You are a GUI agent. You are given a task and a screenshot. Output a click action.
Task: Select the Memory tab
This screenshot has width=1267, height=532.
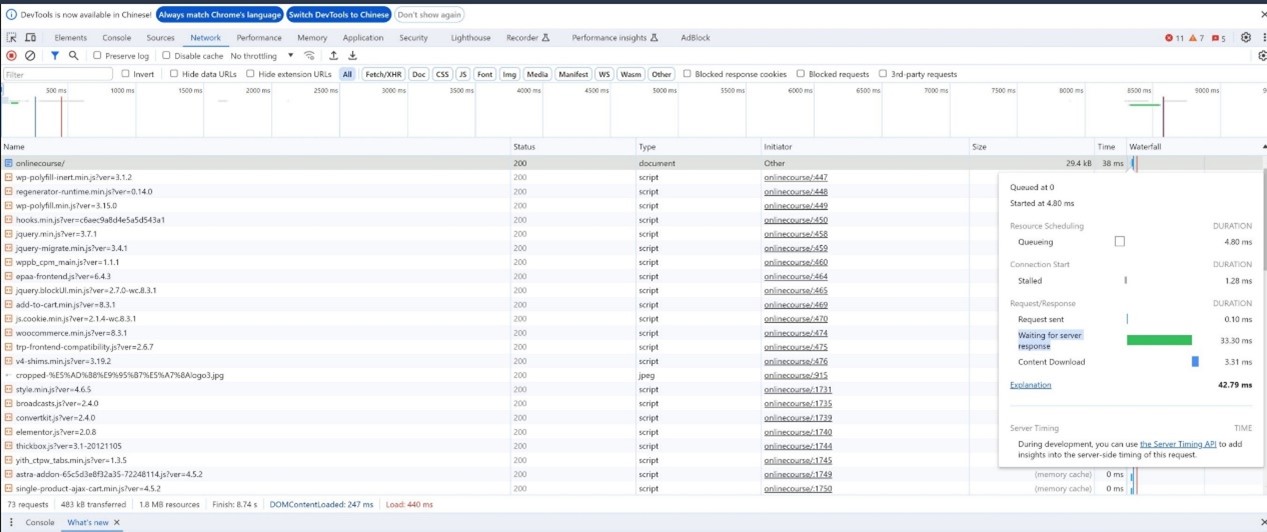[x=312, y=38]
